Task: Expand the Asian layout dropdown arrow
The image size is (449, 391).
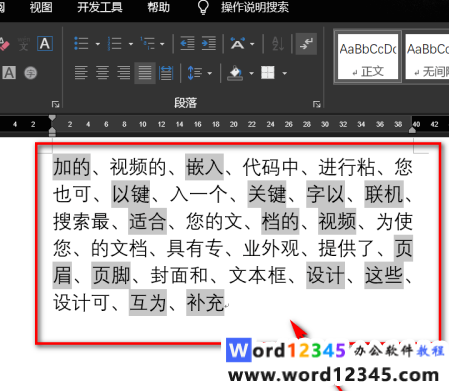Action: coord(252,44)
